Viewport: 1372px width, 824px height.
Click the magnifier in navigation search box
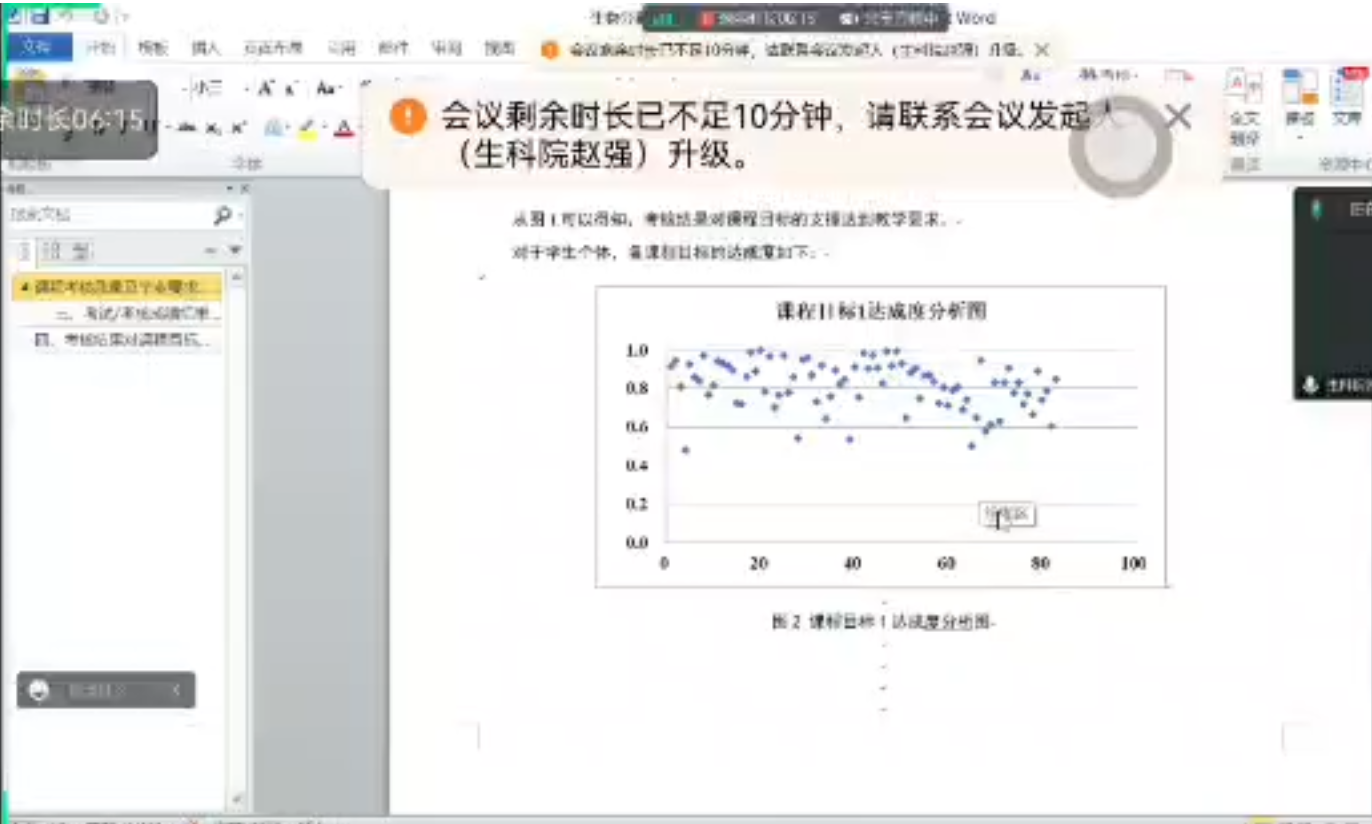pos(223,214)
